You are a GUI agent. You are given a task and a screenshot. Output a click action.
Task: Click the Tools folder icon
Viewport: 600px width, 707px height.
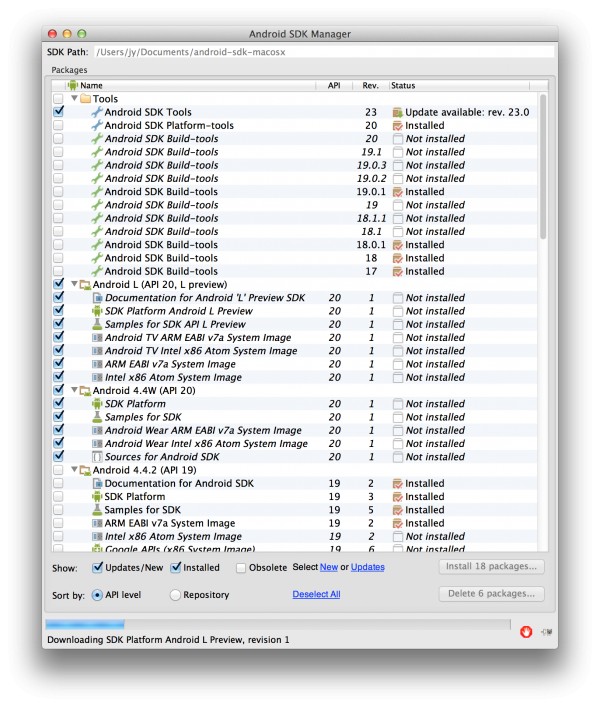click(85, 99)
